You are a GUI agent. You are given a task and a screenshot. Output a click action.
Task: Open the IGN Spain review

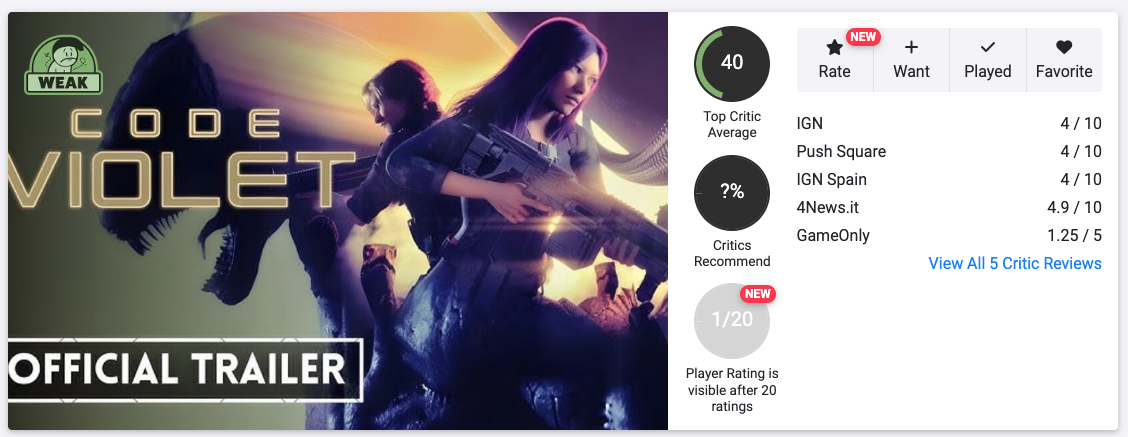point(949,180)
